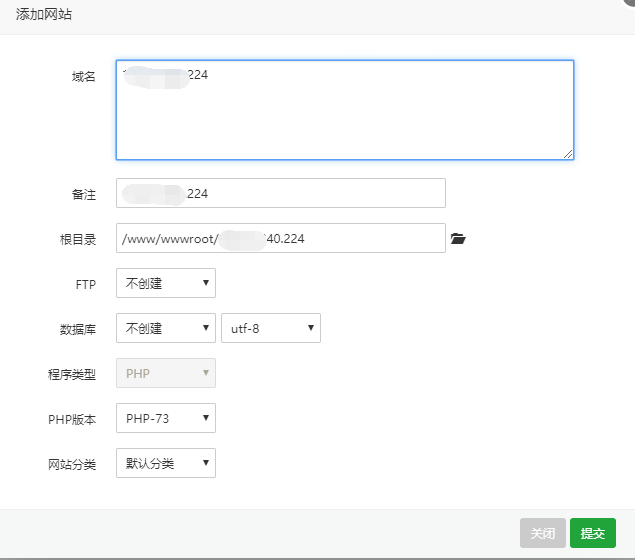Click the 备注 remark input field

tap(280, 194)
